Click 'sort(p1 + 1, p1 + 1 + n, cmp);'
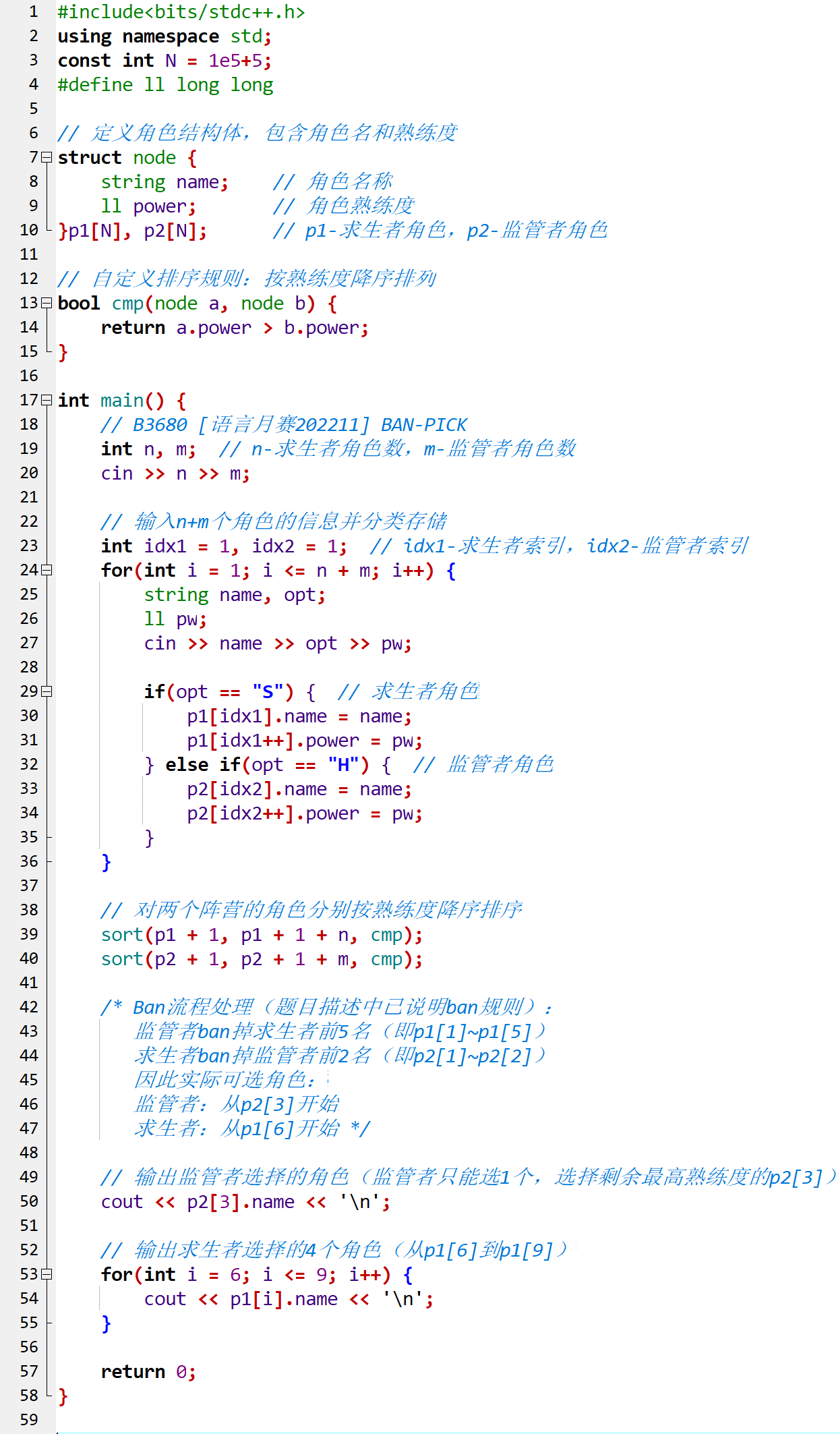The height and width of the screenshot is (1434, 840). pyautogui.click(x=262, y=935)
